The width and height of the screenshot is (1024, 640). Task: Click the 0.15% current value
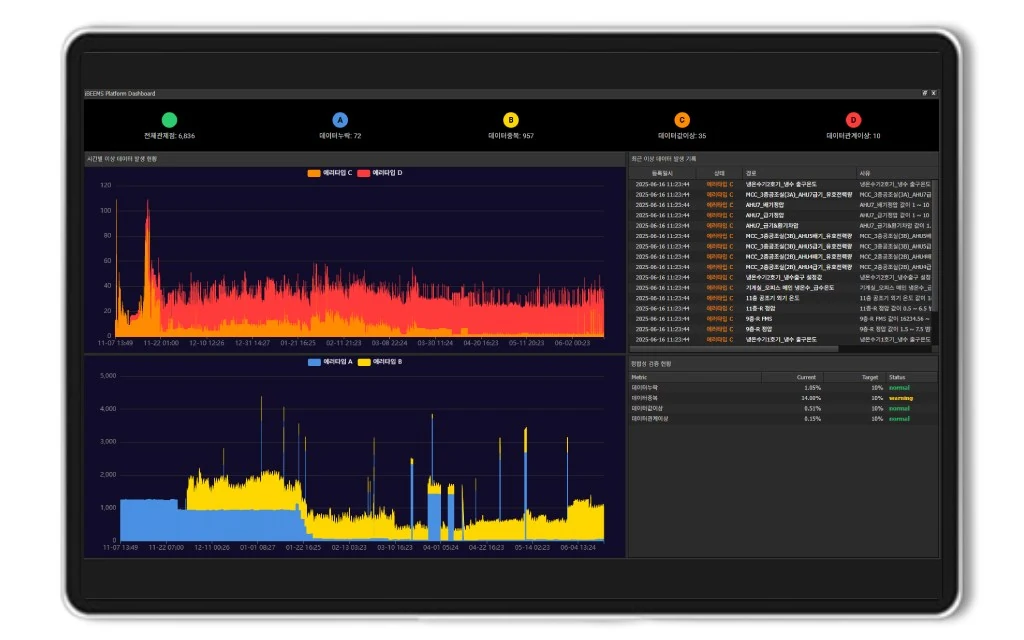click(812, 419)
